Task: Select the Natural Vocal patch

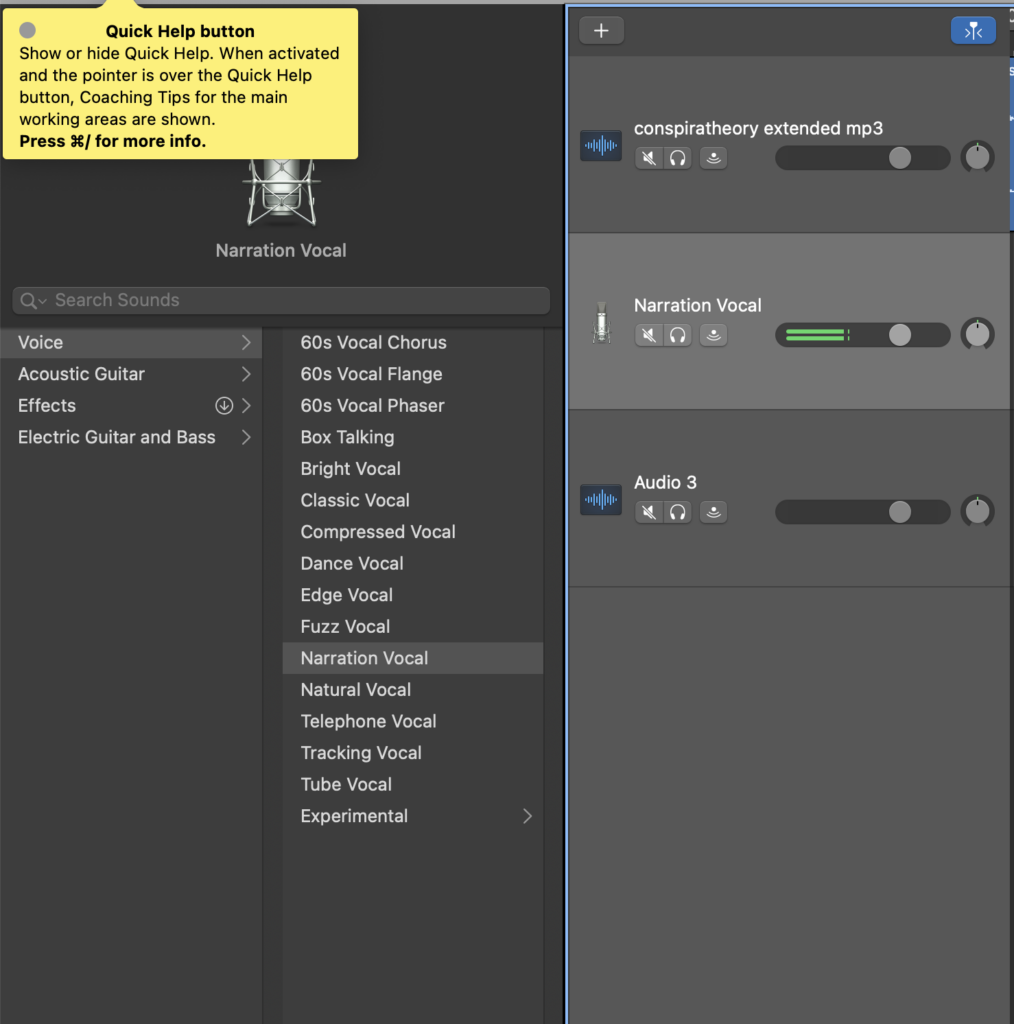Action: (413, 690)
